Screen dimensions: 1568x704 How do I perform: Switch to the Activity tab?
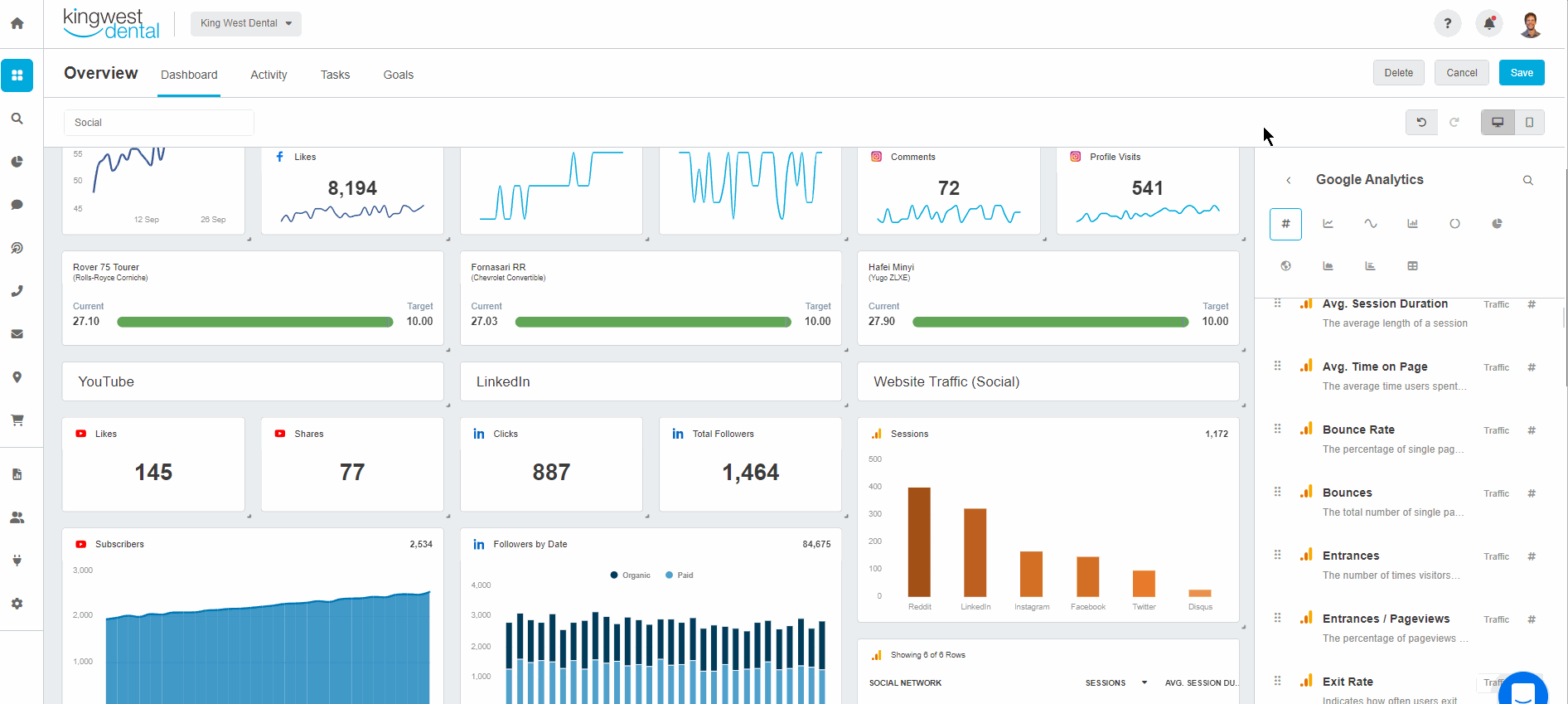pos(269,75)
